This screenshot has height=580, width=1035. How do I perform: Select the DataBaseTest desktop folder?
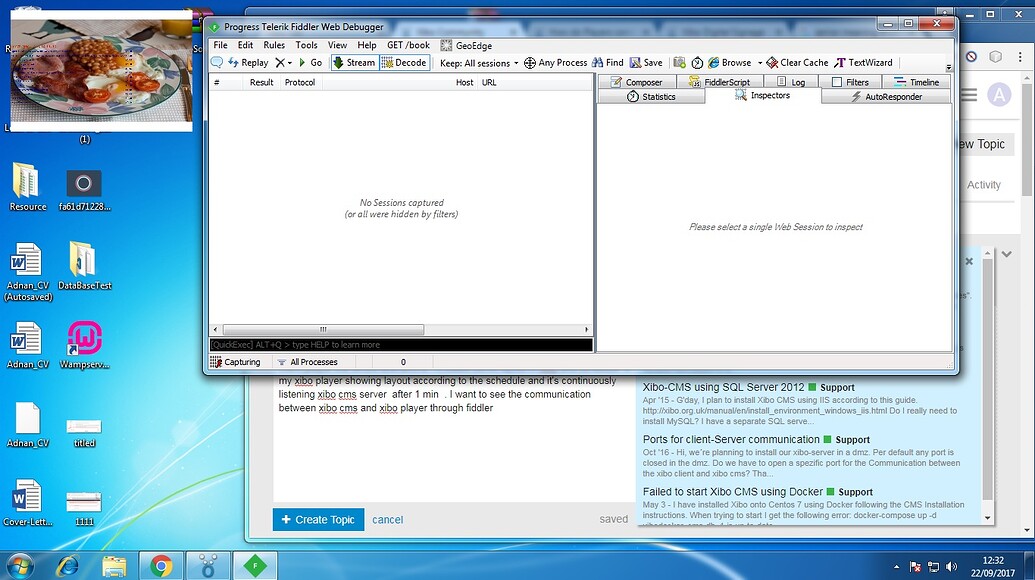coord(84,266)
